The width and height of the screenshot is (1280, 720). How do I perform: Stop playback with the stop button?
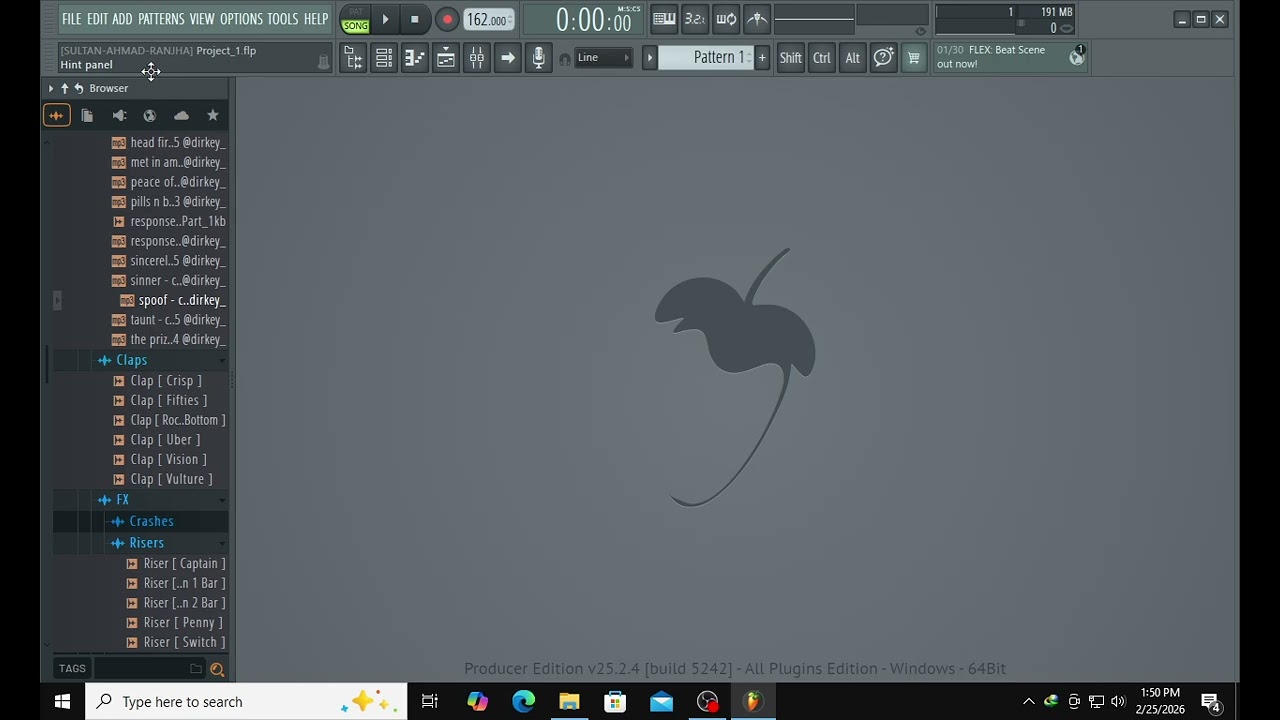[414, 20]
